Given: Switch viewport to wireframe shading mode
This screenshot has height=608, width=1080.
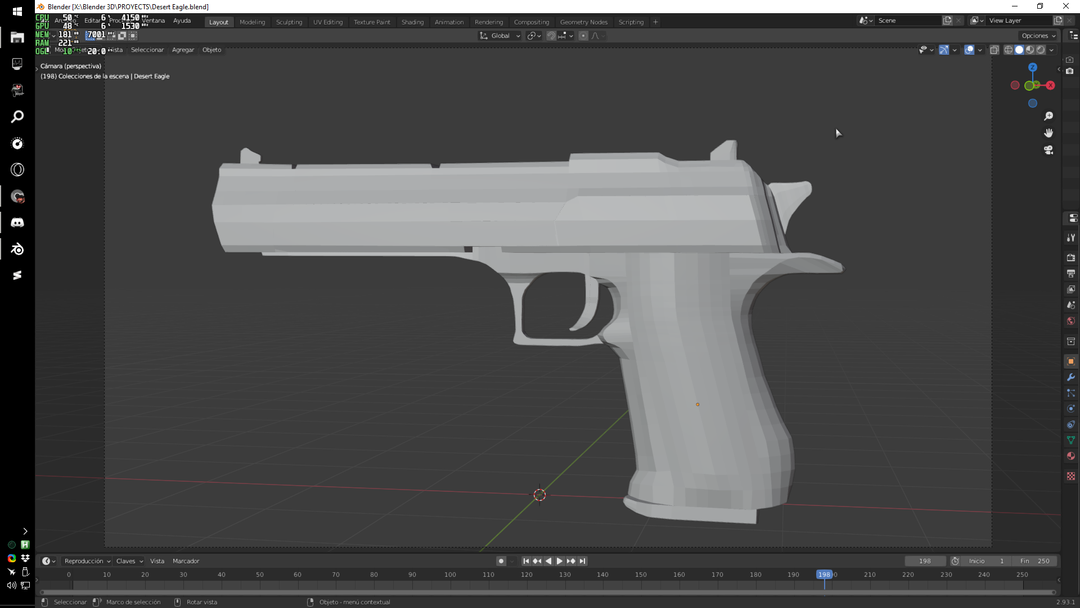Looking at the screenshot, I should tap(1008, 49).
